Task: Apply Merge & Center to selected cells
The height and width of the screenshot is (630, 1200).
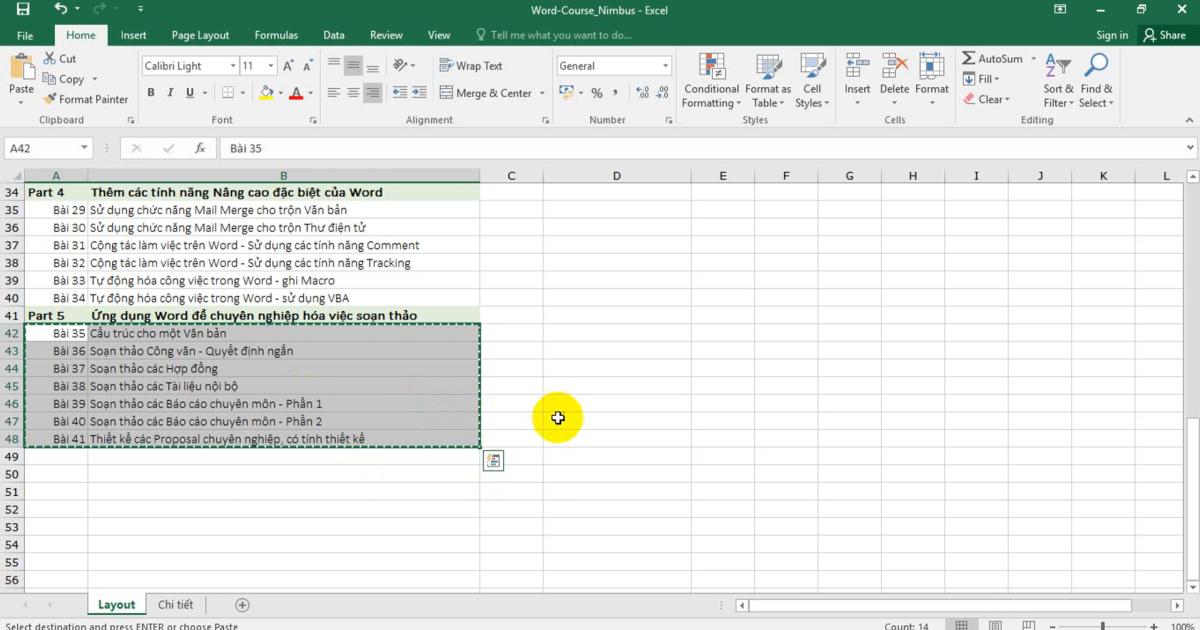Action: coord(487,93)
